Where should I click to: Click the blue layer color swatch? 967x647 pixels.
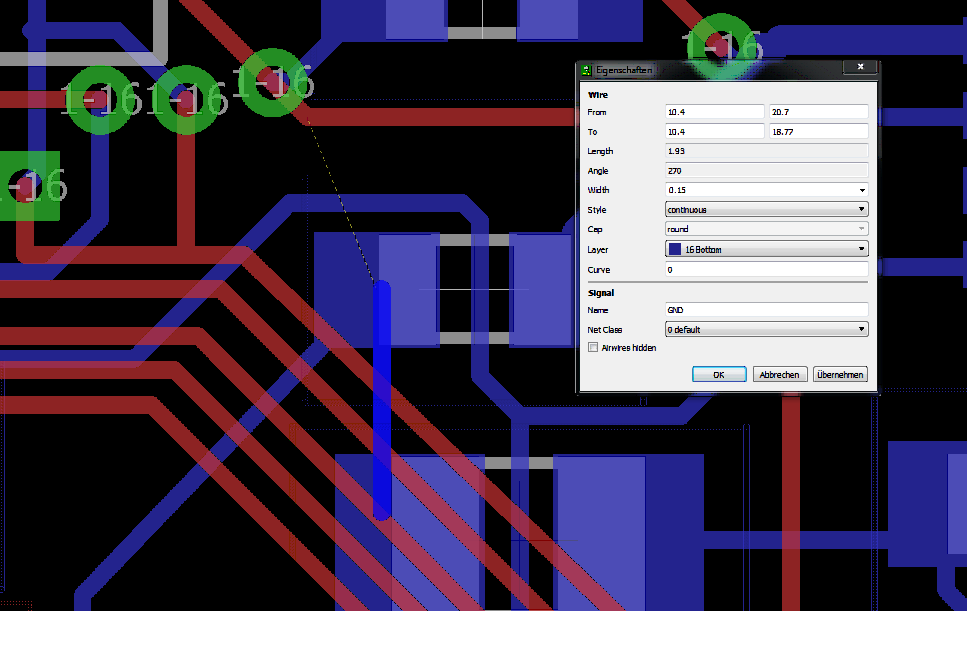675,249
